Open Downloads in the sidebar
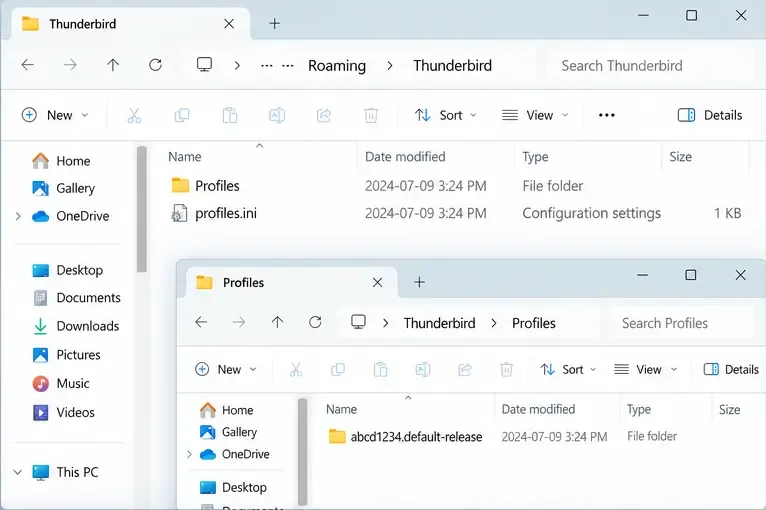This screenshot has height=510, width=766. click(76, 326)
